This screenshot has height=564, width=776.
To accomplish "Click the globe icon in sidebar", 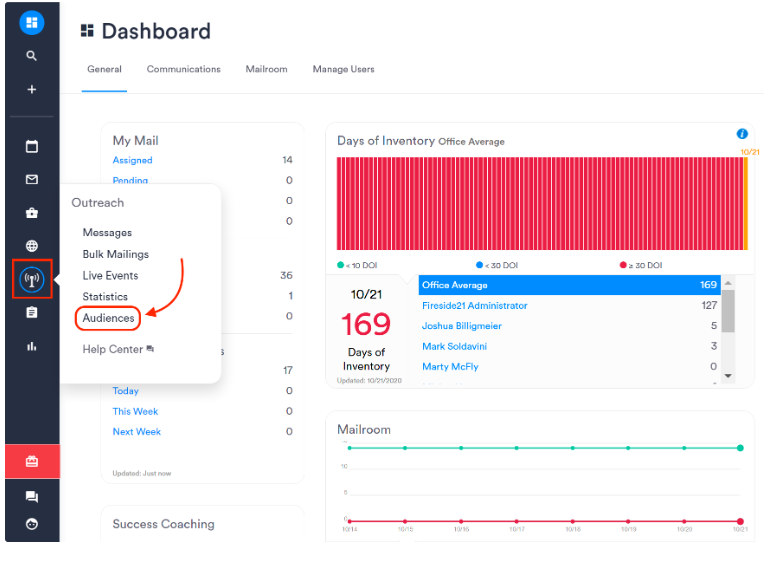I will pos(31,246).
